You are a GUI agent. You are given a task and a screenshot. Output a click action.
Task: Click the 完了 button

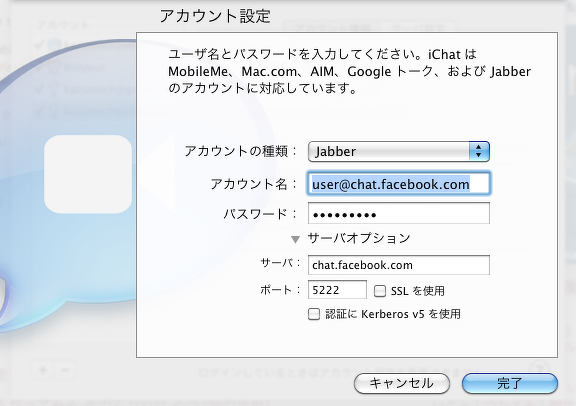click(x=510, y=383)
